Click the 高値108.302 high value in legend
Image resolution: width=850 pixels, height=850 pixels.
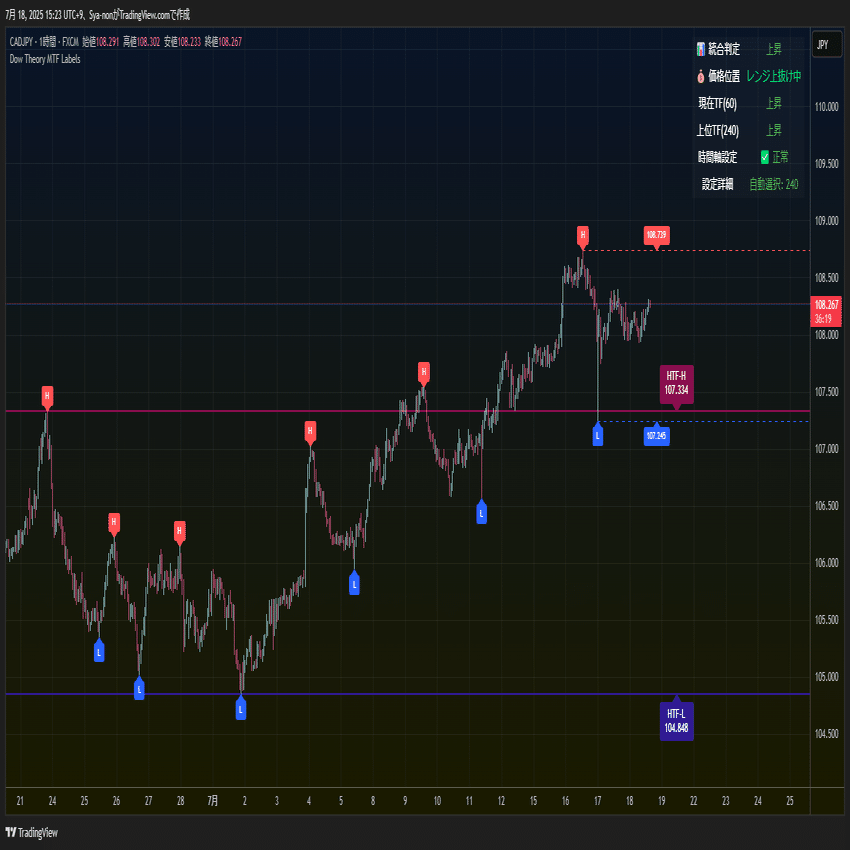[x=141, y=42]
